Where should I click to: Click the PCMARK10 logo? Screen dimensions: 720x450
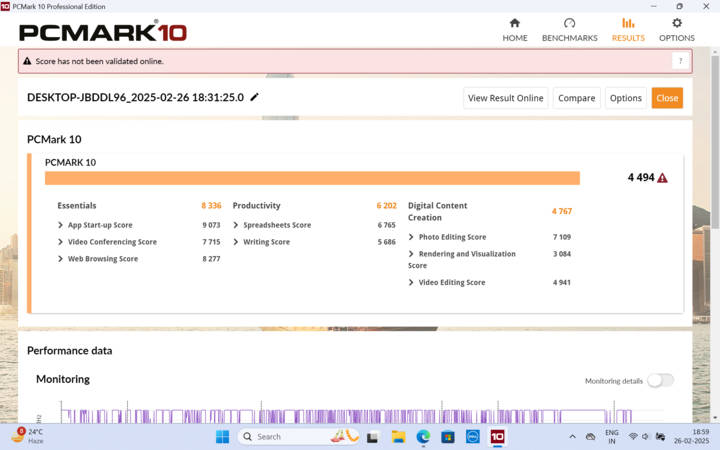103,32
